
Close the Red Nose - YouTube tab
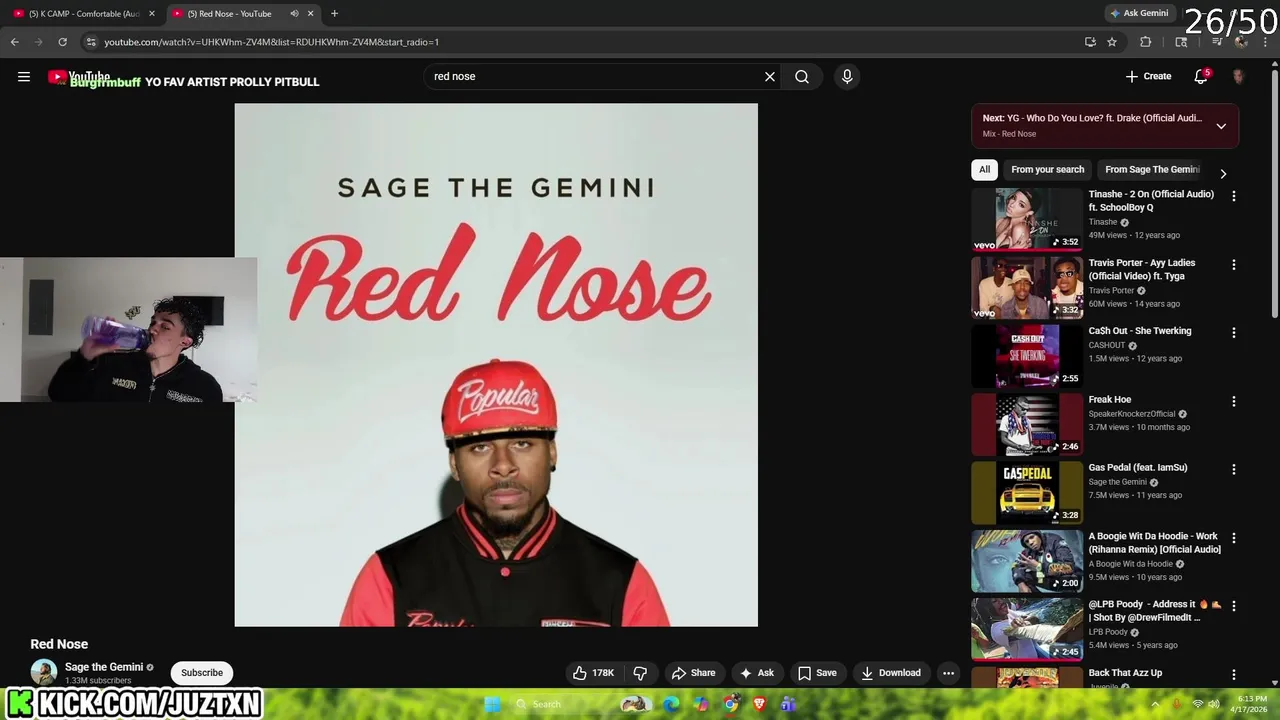[310, 14]
